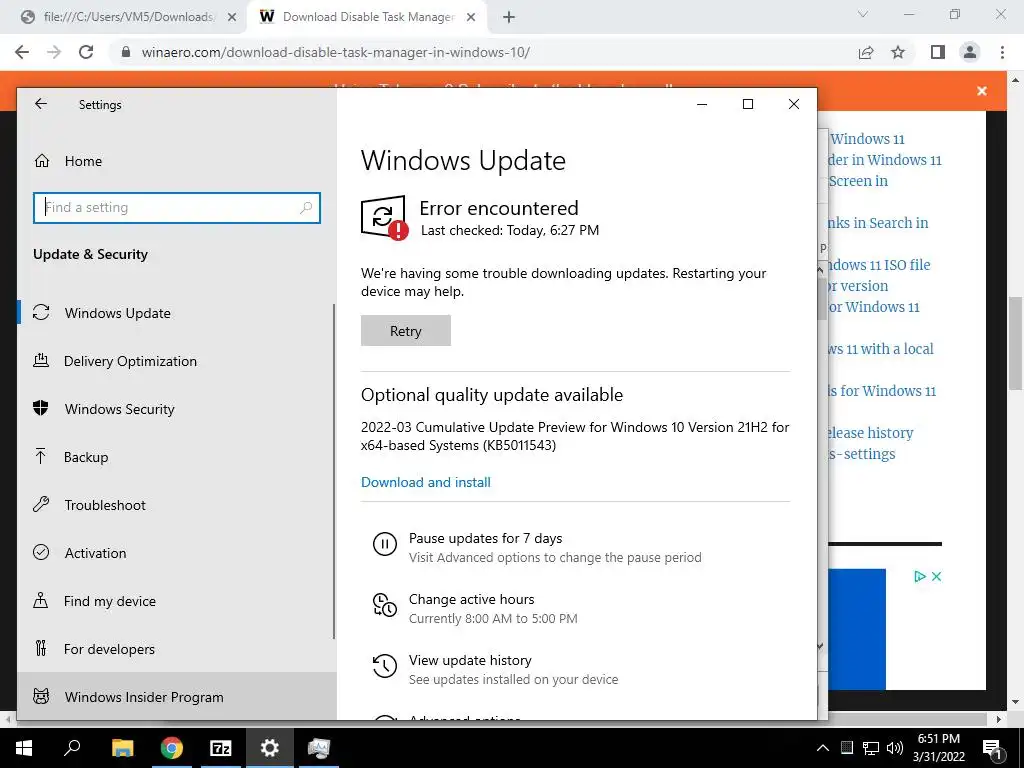Screen dimensions: 1024x768
Task: Click Chrome forward navigation button
Action: tap(54, 52)
